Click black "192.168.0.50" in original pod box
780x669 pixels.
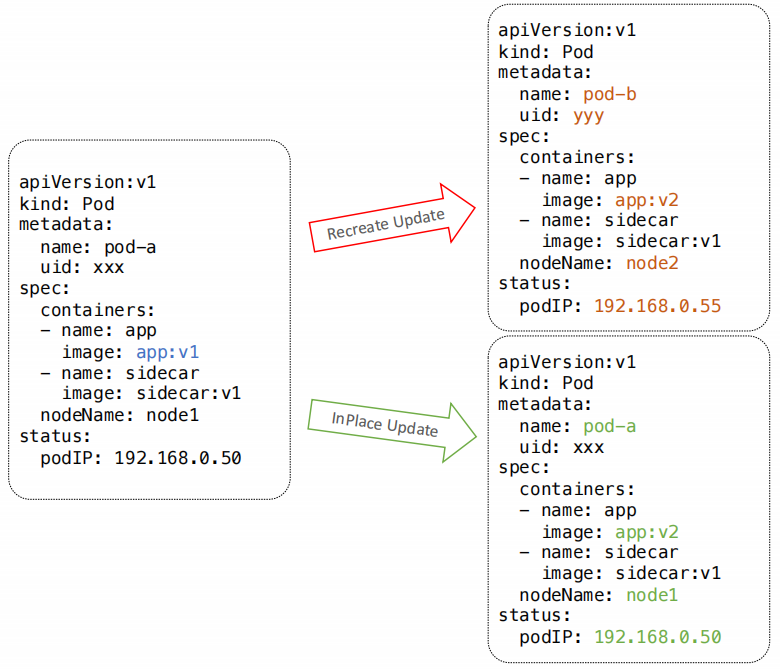click(x=178, y=458)
